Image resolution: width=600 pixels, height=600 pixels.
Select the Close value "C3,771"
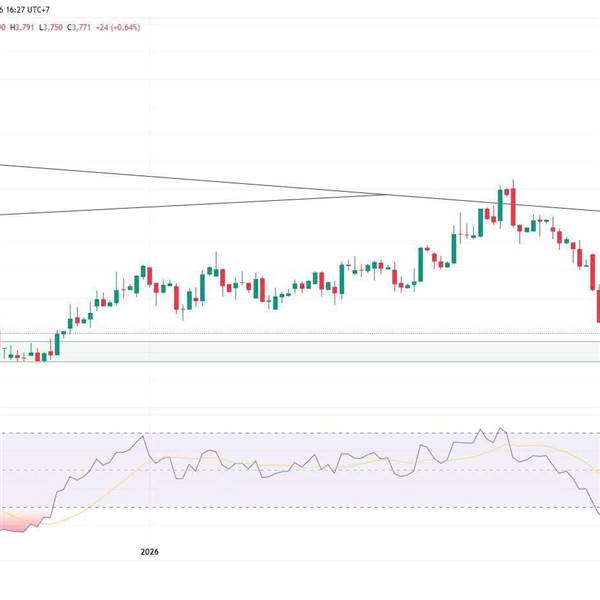point(79,28)
